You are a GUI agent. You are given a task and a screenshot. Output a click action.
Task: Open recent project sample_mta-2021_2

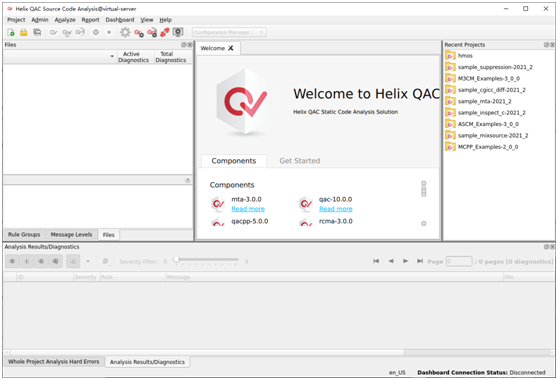tap(484, 101)
